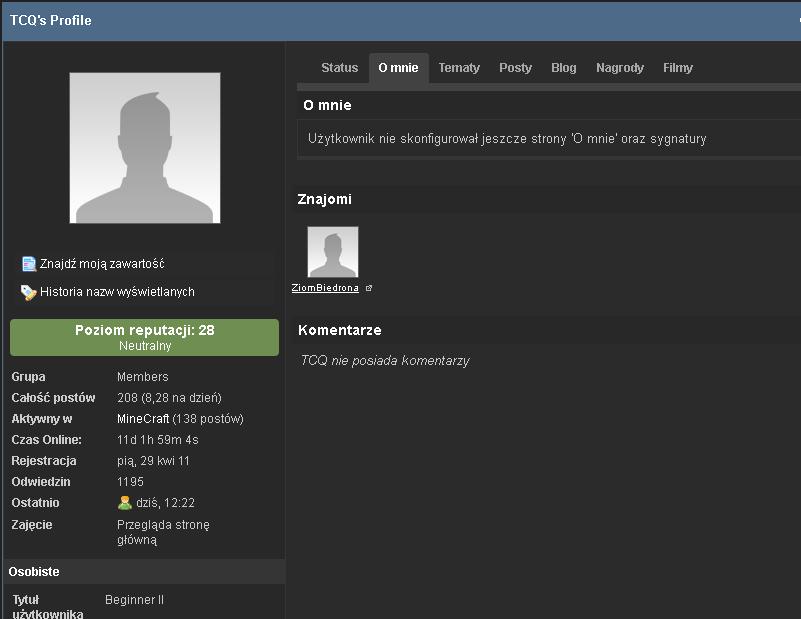Click the '208 (8,28 na dzień)' post count
This screenshot has height=619, width=801.
tap(169, 398)
